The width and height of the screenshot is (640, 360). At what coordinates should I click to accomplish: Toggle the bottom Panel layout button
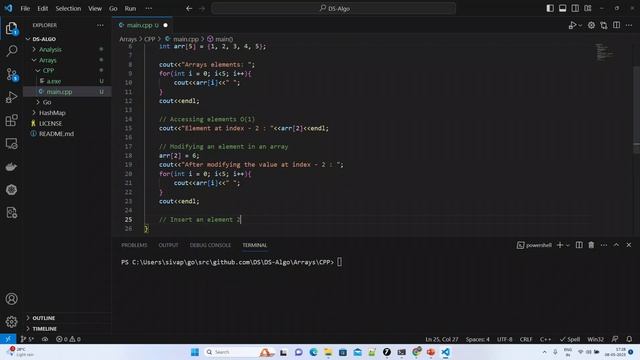[x=562, y=8]
